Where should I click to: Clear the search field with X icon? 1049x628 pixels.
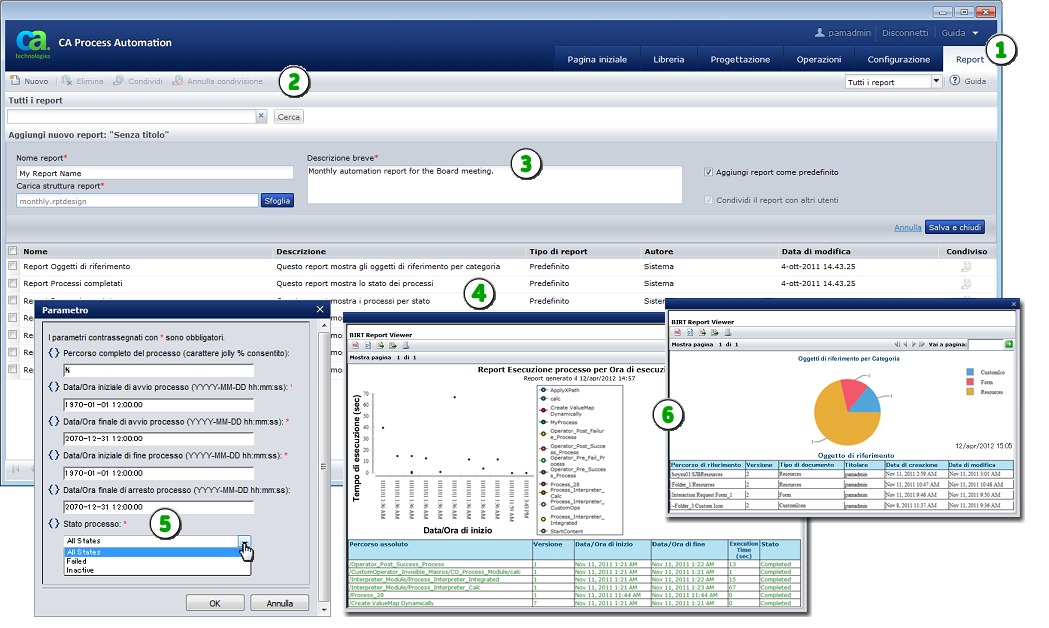click(261, 117)
